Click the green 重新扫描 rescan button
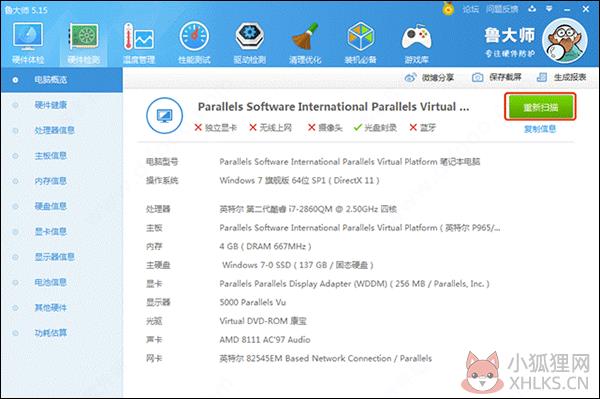Viewport: 600px width, 399px height. pyautogui.click(x=540, y=107)
